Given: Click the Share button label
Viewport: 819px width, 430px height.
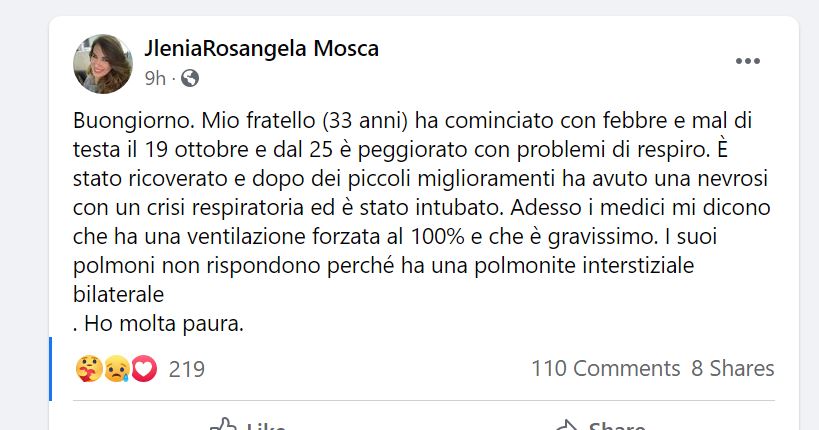Looking at the screenshot, I should 617,426.
